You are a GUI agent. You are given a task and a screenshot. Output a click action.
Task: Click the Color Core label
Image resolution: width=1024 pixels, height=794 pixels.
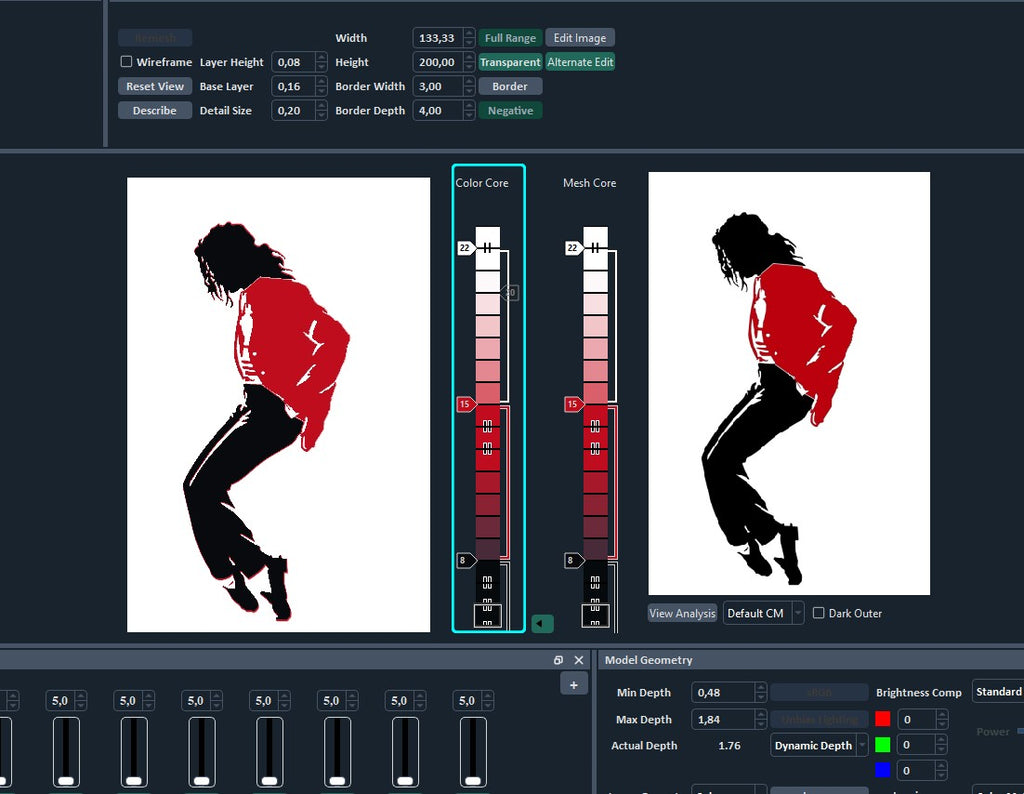(x=482, y=183)
